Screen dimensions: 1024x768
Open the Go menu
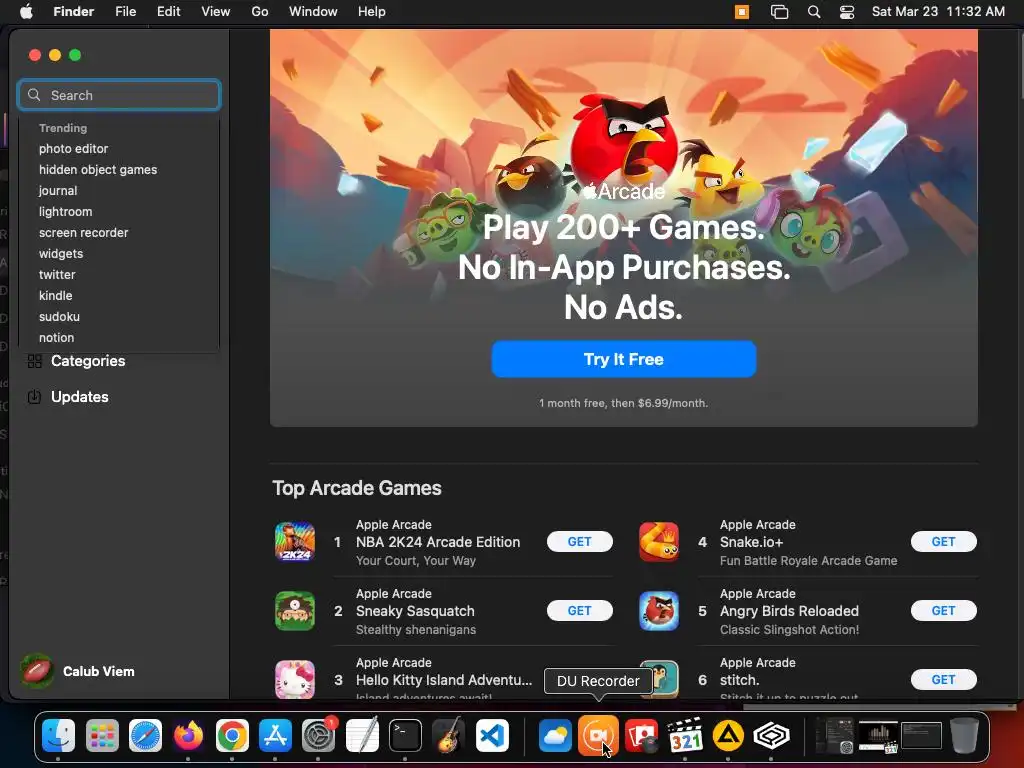pyautogui.click(x=260, y=12)
